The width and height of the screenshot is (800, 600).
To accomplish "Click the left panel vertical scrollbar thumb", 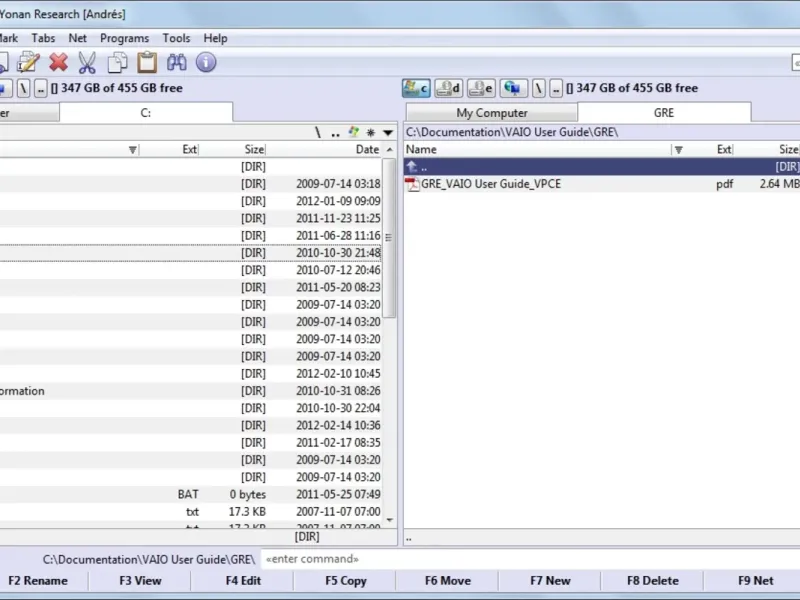I will [x=389, y=238].
